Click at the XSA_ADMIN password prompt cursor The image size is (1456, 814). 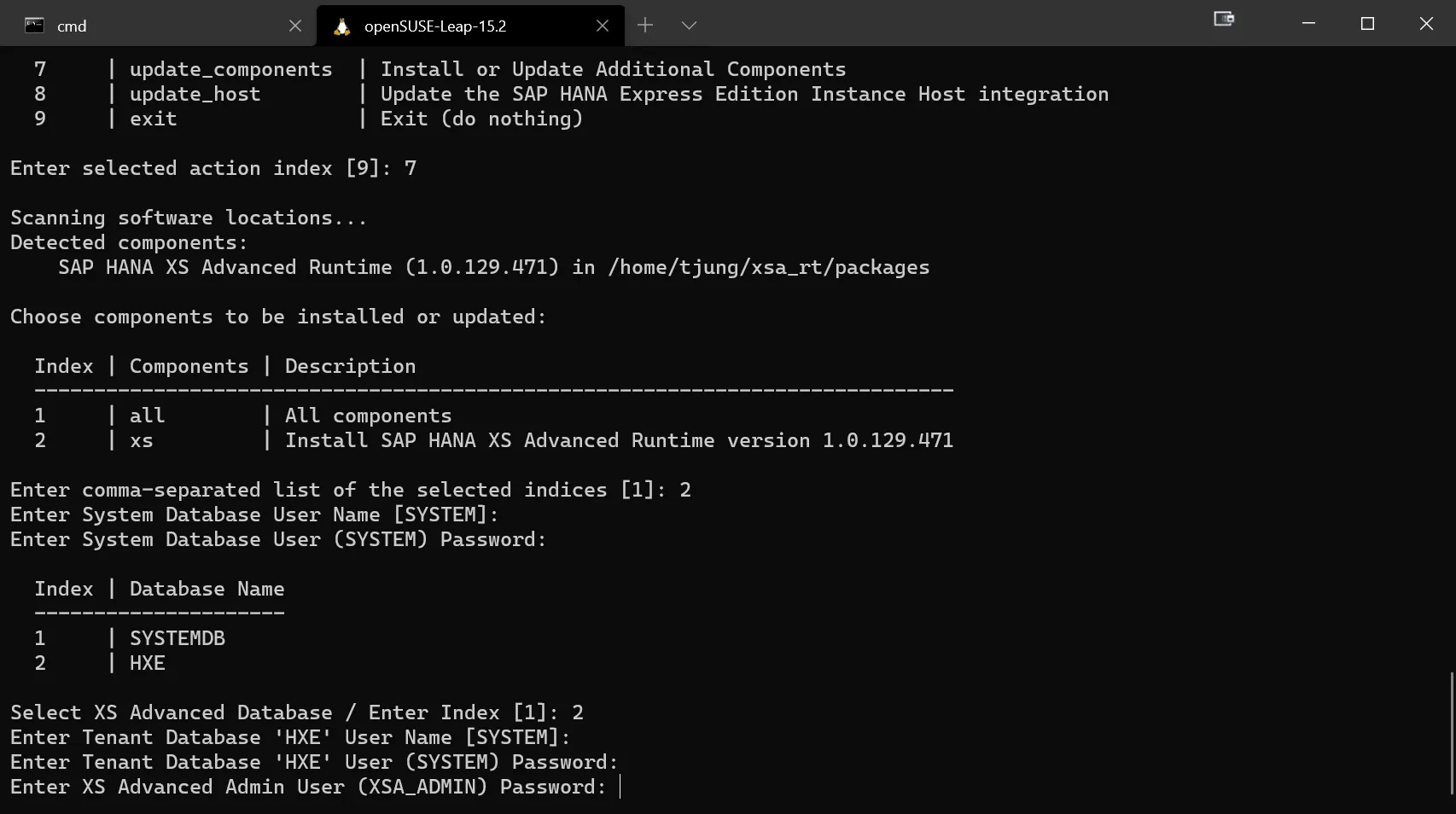tap(620, 787)
